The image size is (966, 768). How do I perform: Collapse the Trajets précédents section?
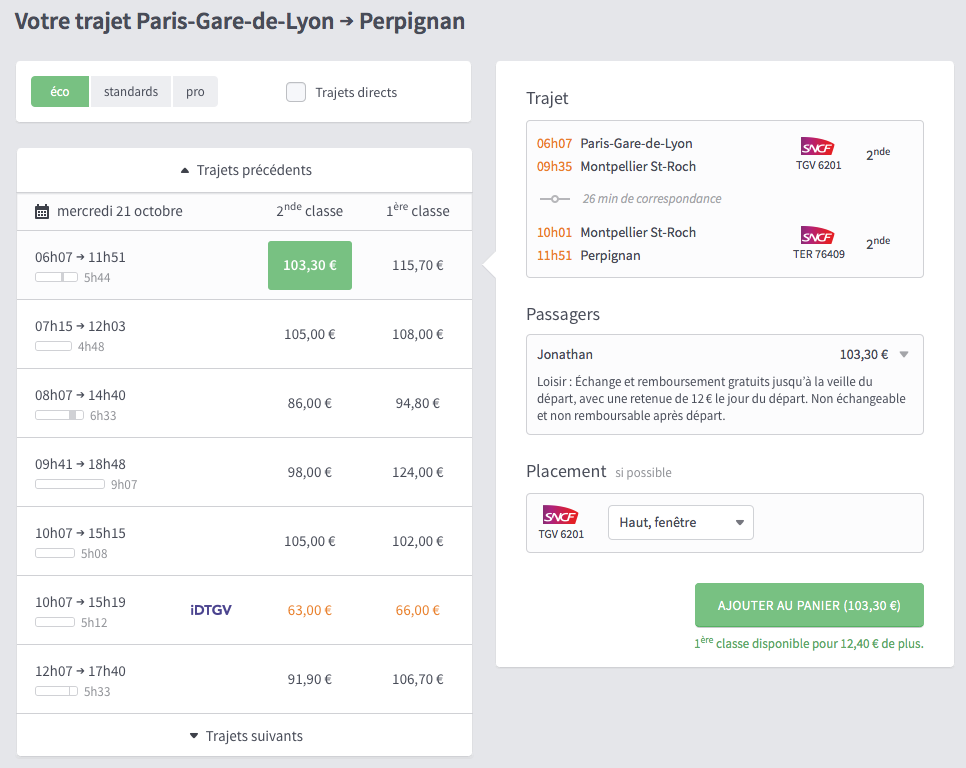pyautogui.click(x=243, y=169)
